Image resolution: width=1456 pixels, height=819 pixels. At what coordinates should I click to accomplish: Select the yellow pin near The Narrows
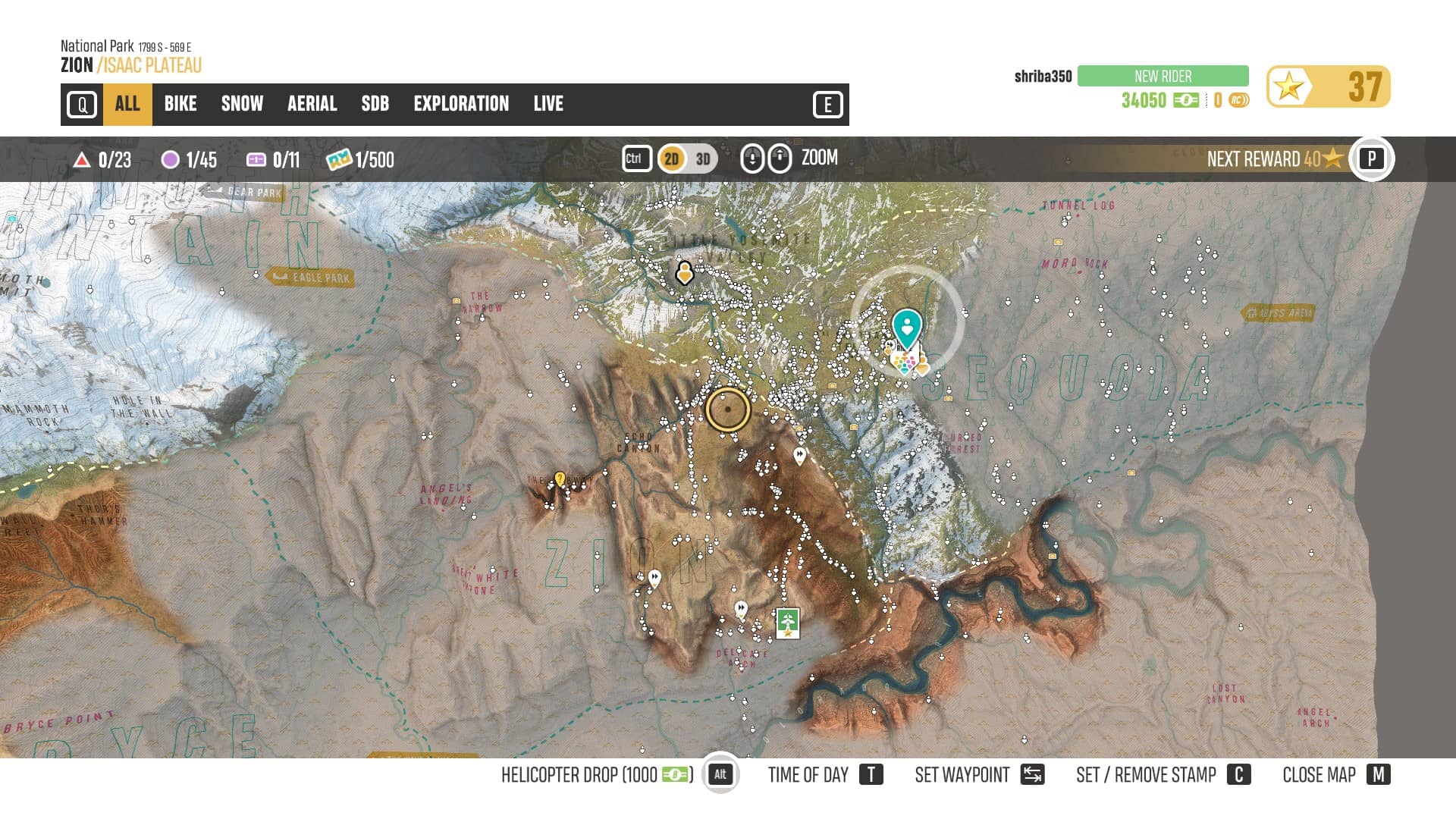tap(560, 479)
